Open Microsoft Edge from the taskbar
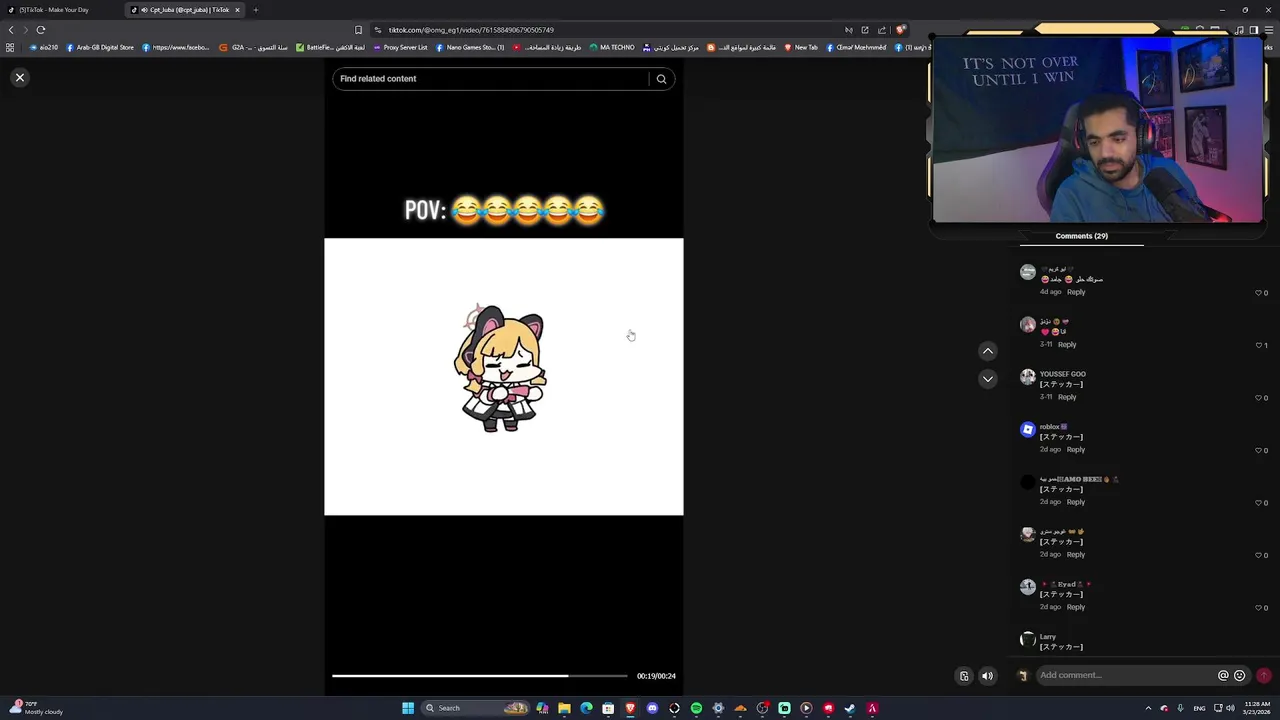 (x=586, y=708)
